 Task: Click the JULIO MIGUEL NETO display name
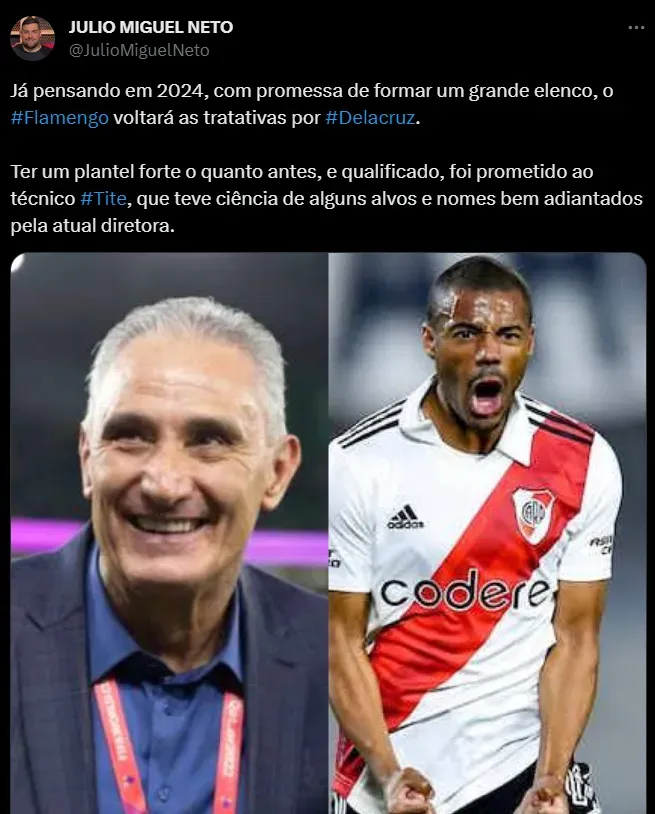[x=151, y=27]
